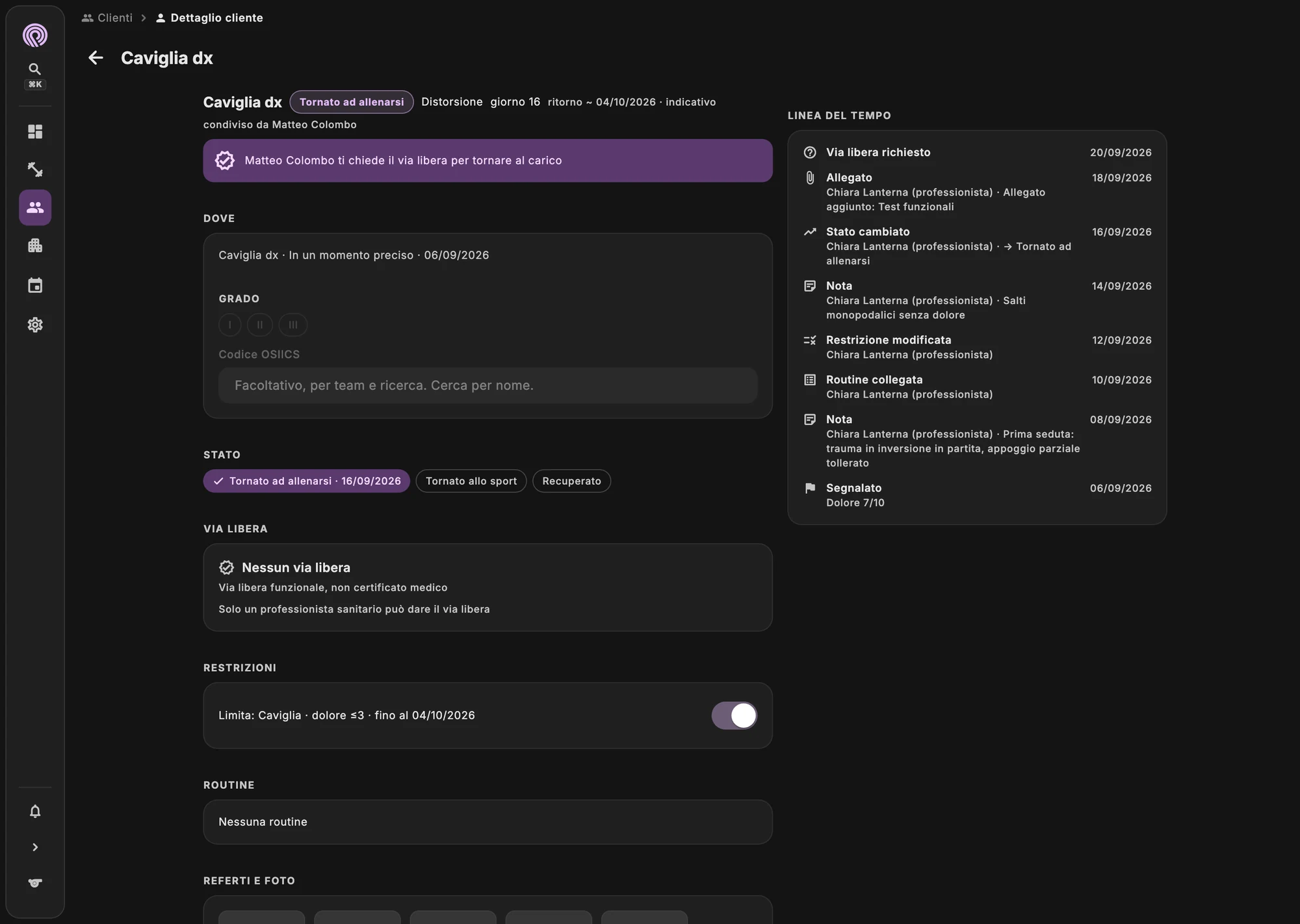Click timeline note dated 14/09/2026

(x=977, y=300)
